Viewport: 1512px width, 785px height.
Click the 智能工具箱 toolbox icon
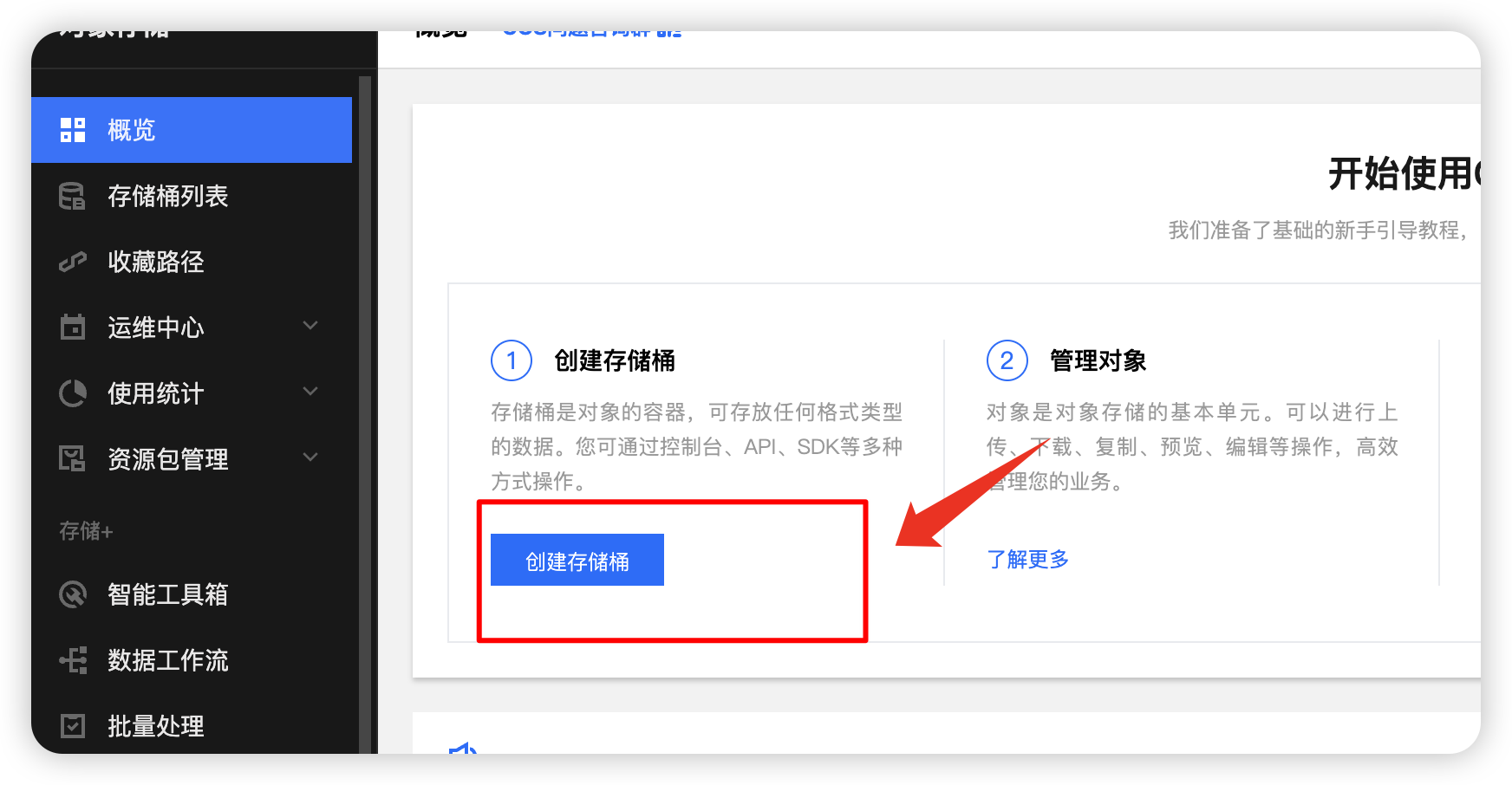coord(73,594)
